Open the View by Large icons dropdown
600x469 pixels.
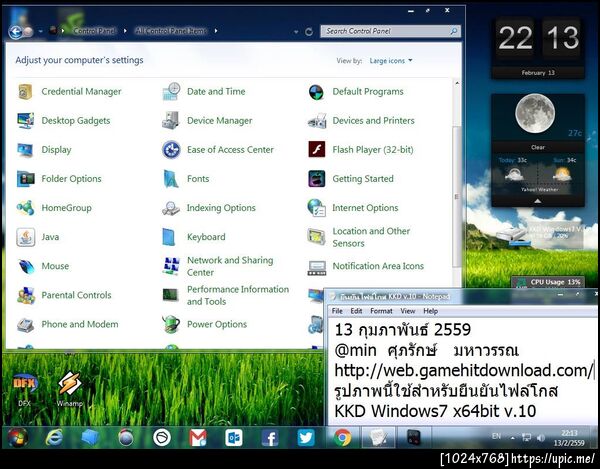(x=391, y=61)
